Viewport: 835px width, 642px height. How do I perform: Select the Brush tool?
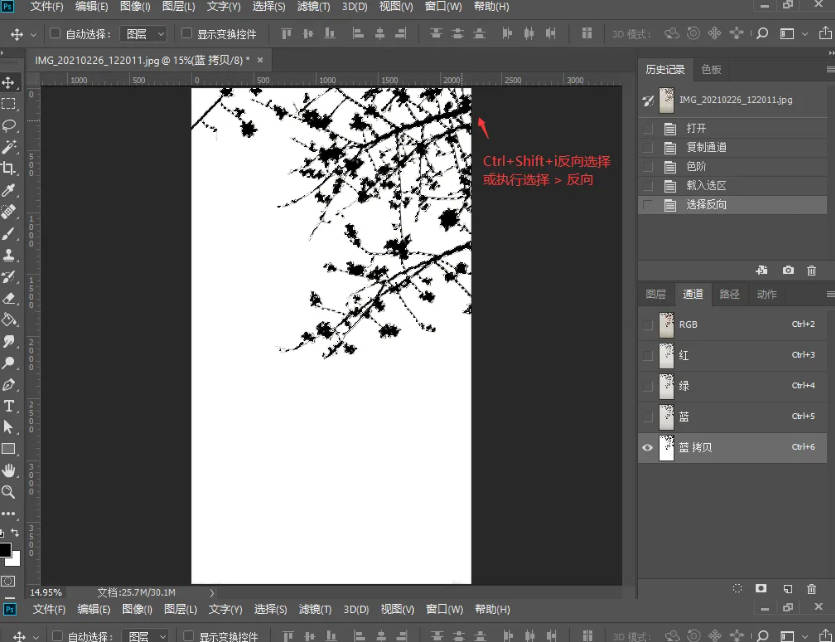coord(9,234)
